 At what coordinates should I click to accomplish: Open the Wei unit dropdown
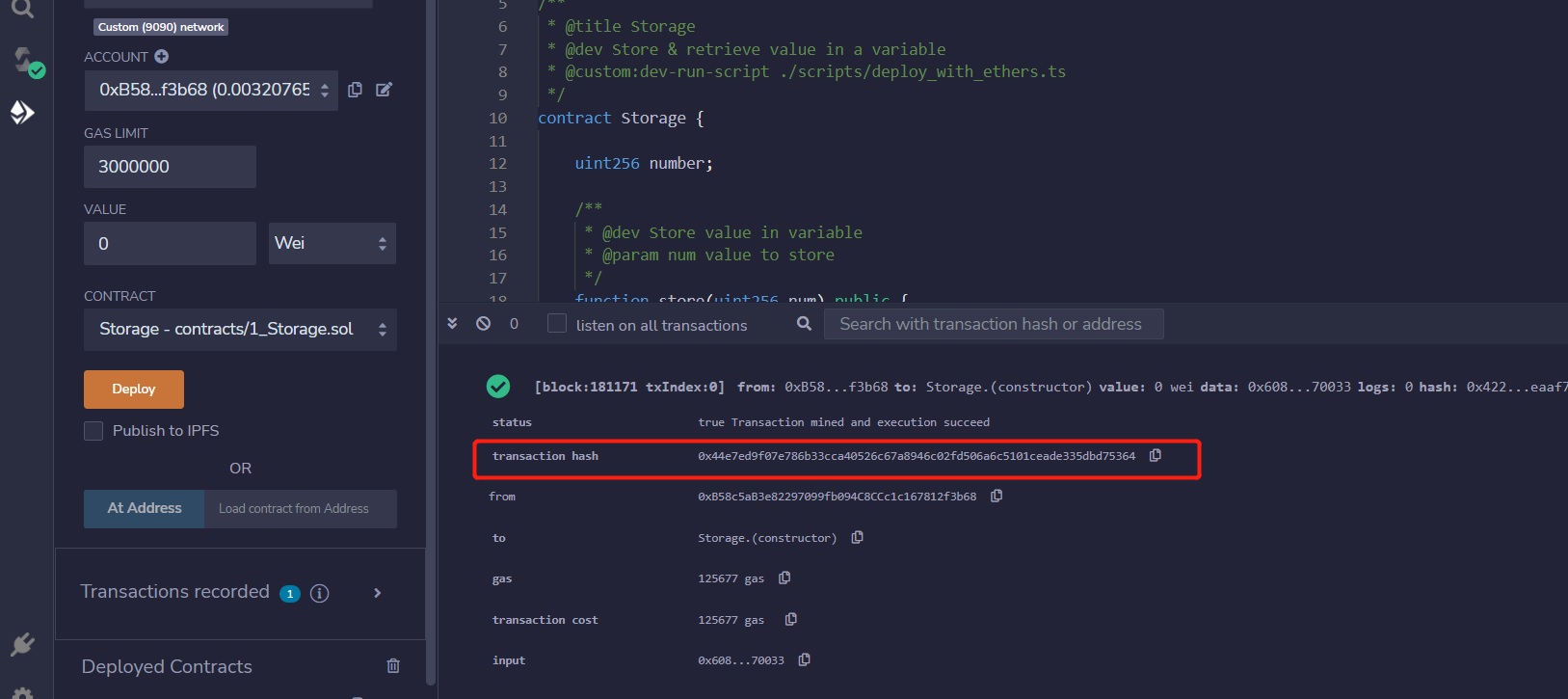pos(332,244)
